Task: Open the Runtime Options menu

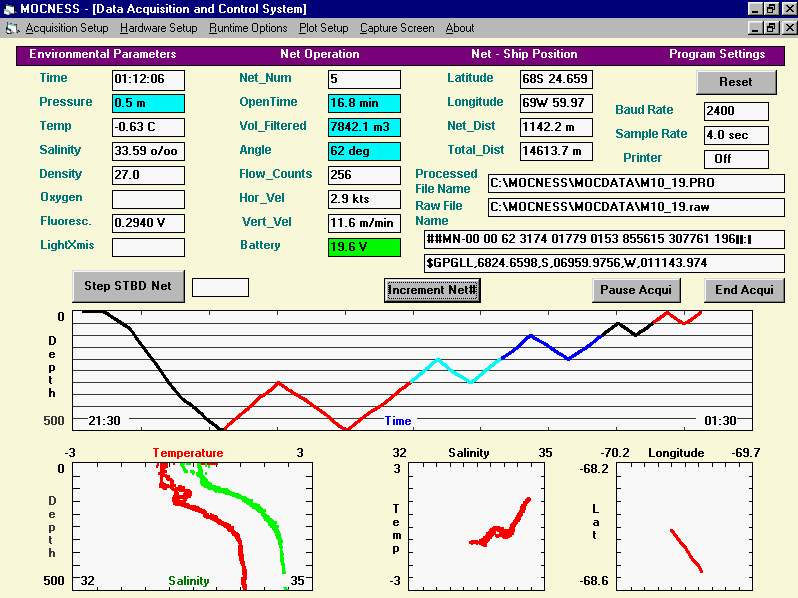Action: (248, 29)
